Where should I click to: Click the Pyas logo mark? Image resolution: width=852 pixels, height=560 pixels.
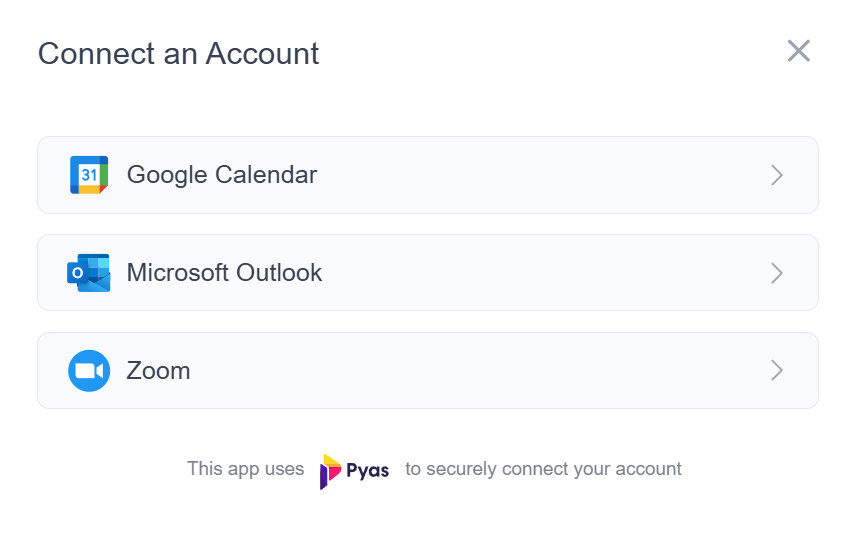(x=330, y=471)
